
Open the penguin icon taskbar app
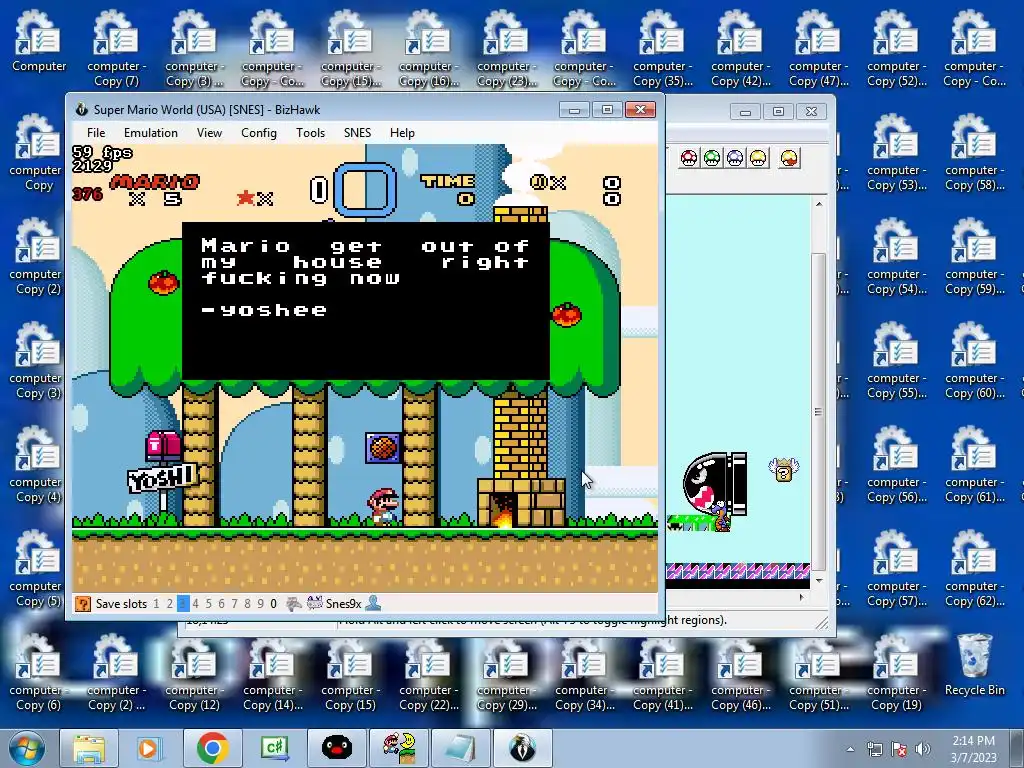[337, 748]
